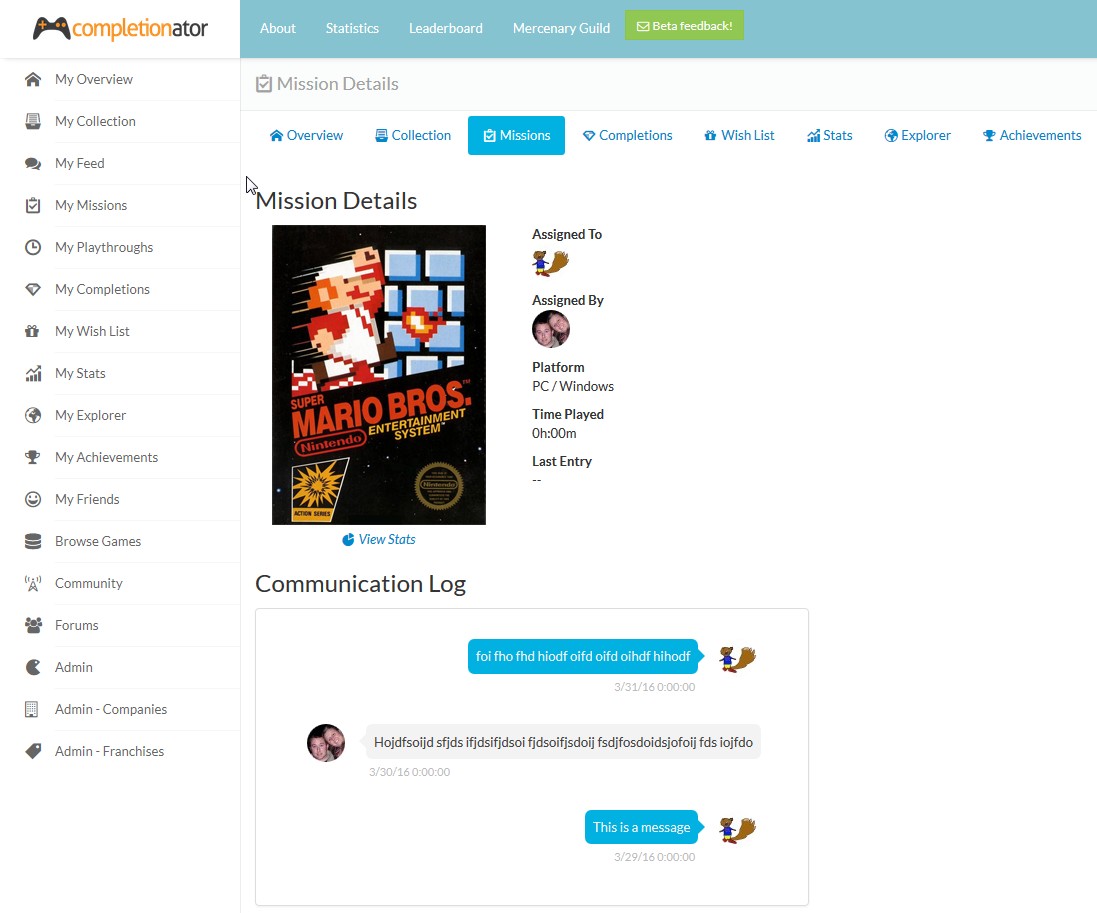Click the 3/31/16 0:00:00 timestamp

[x=655, y=687]
